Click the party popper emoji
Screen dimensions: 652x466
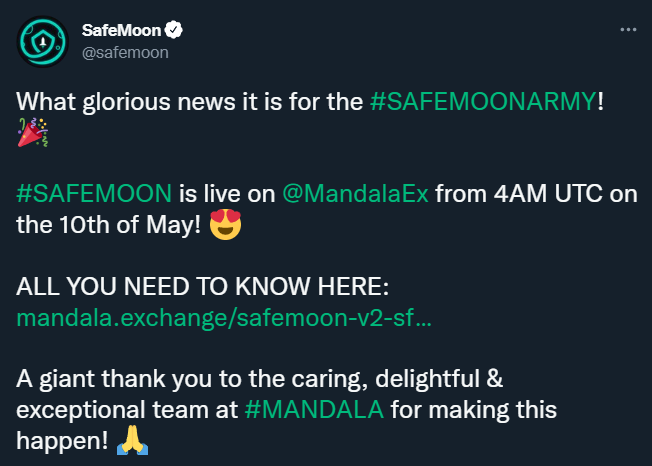pos(33,132)
